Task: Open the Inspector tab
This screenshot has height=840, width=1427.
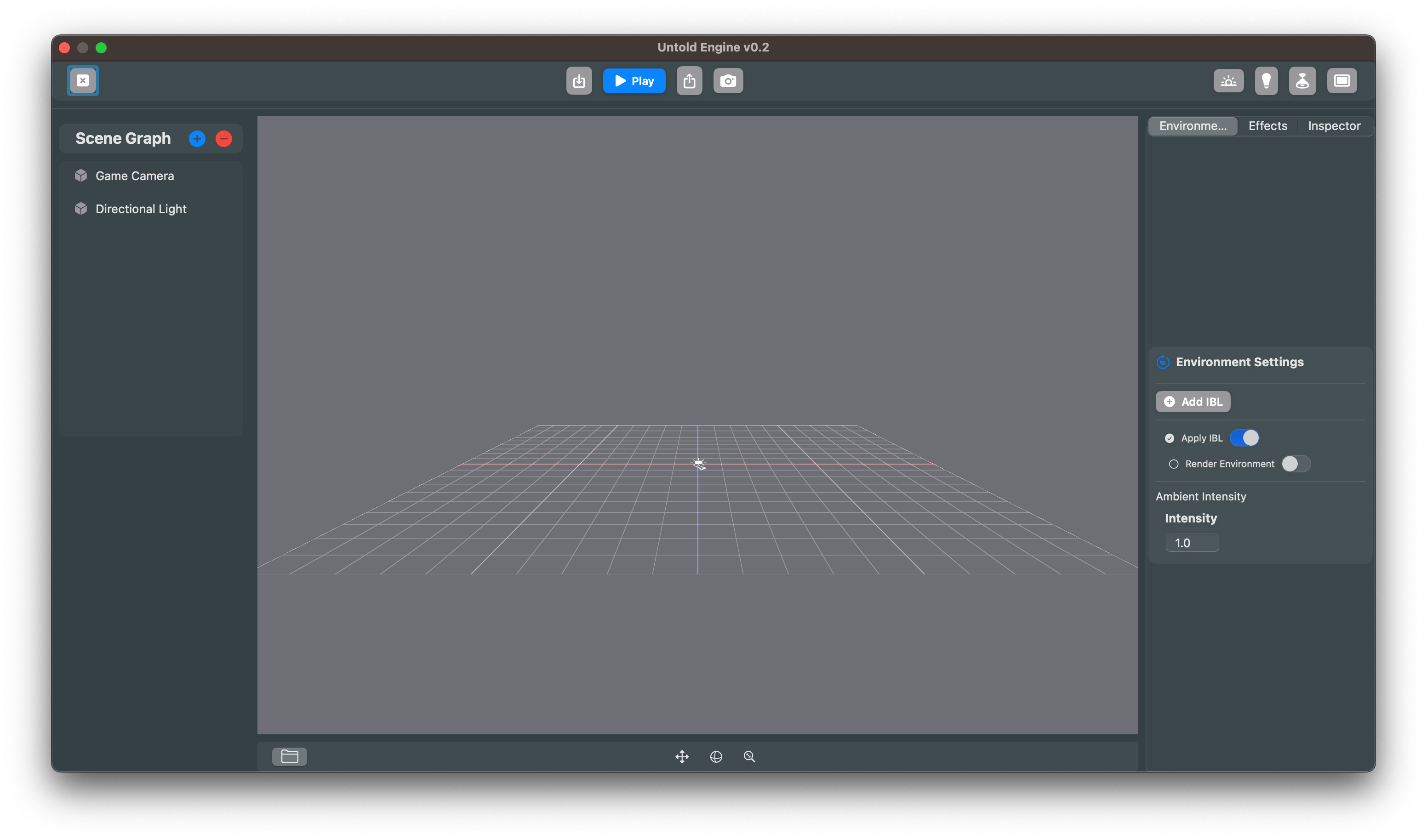Action: [x=1334, y=125]
